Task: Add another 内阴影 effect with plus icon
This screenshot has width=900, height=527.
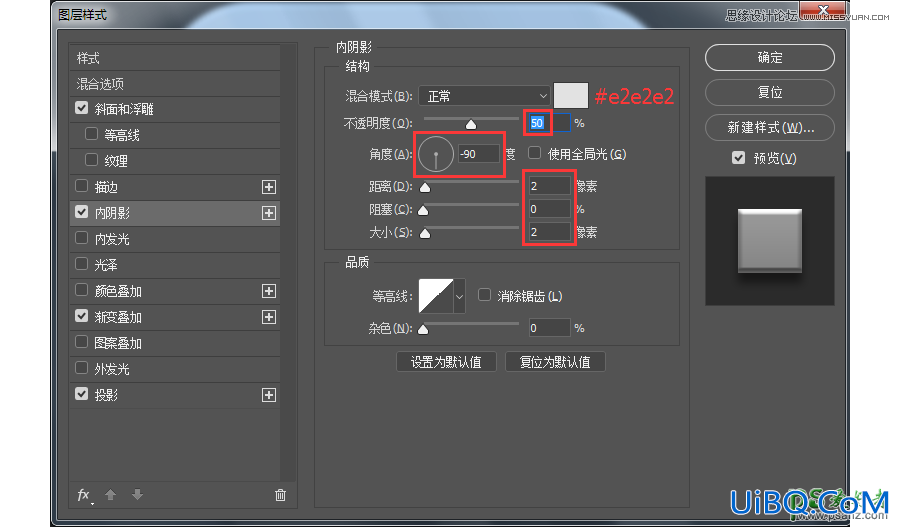Action: coord(269,213)
